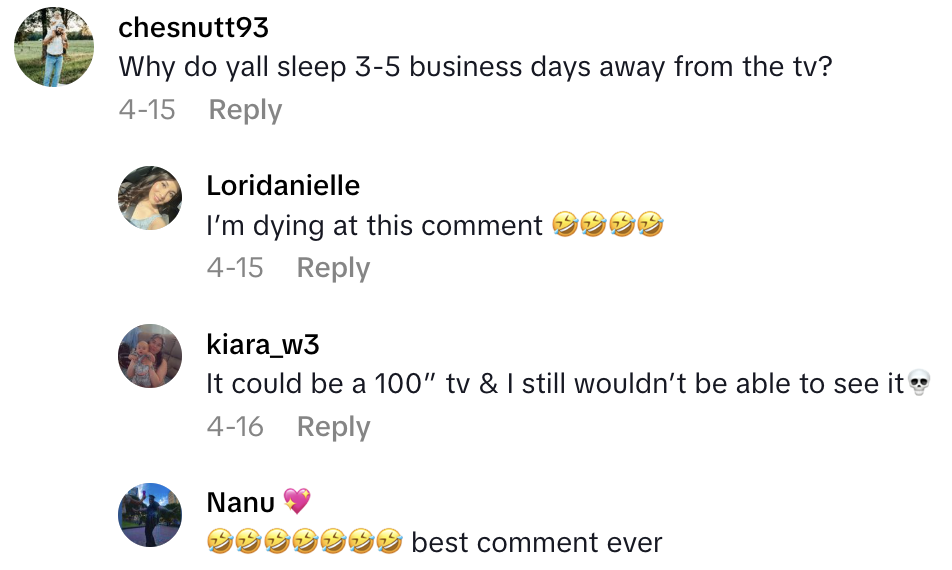View kiara_w3's profile avatar
Image resolution: width=952 pixels, height=570 pixels.
pos(150,355)
